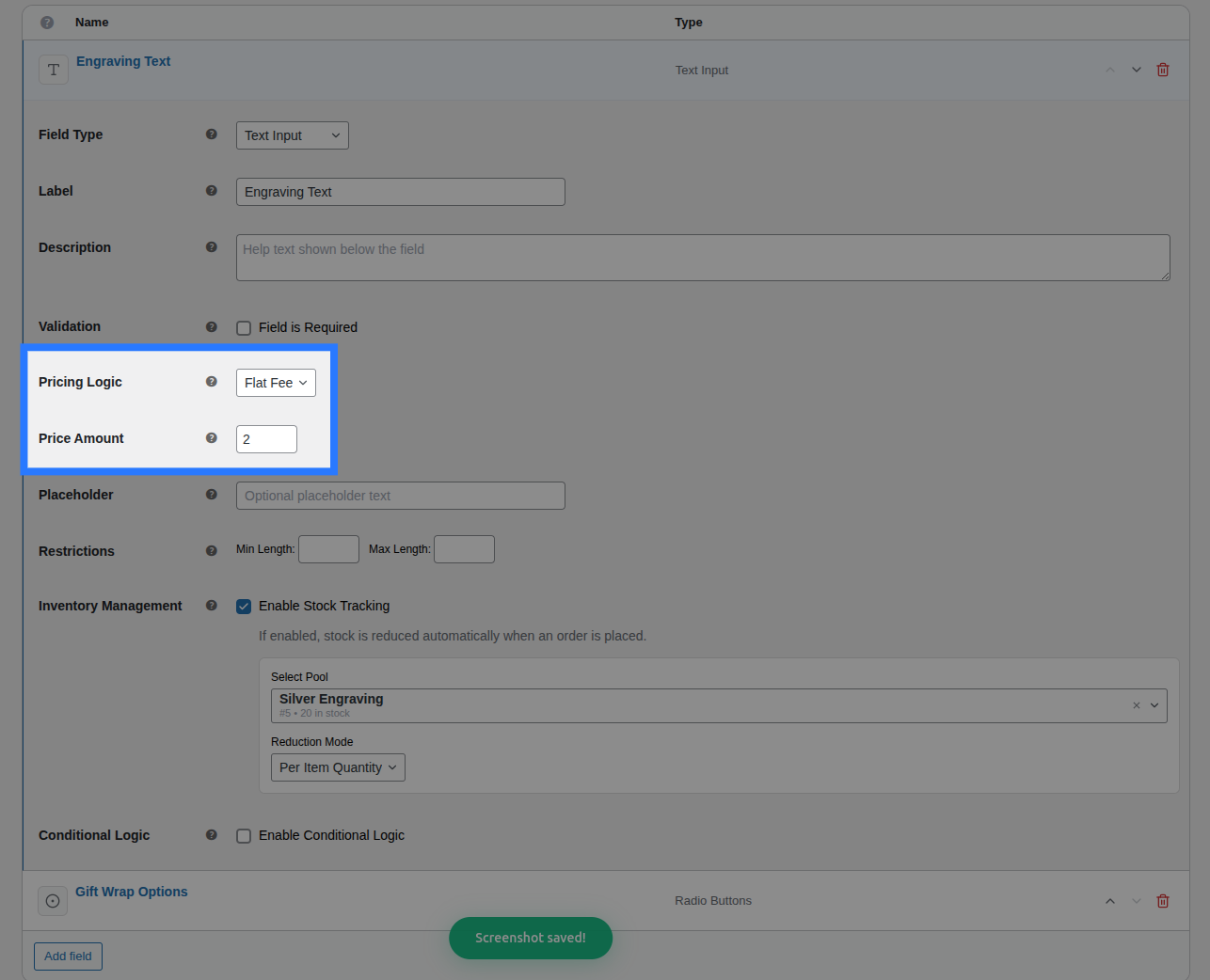1210x980 pixels.
Task: Open the Engraving Text field title
Action: pos(123,61)
